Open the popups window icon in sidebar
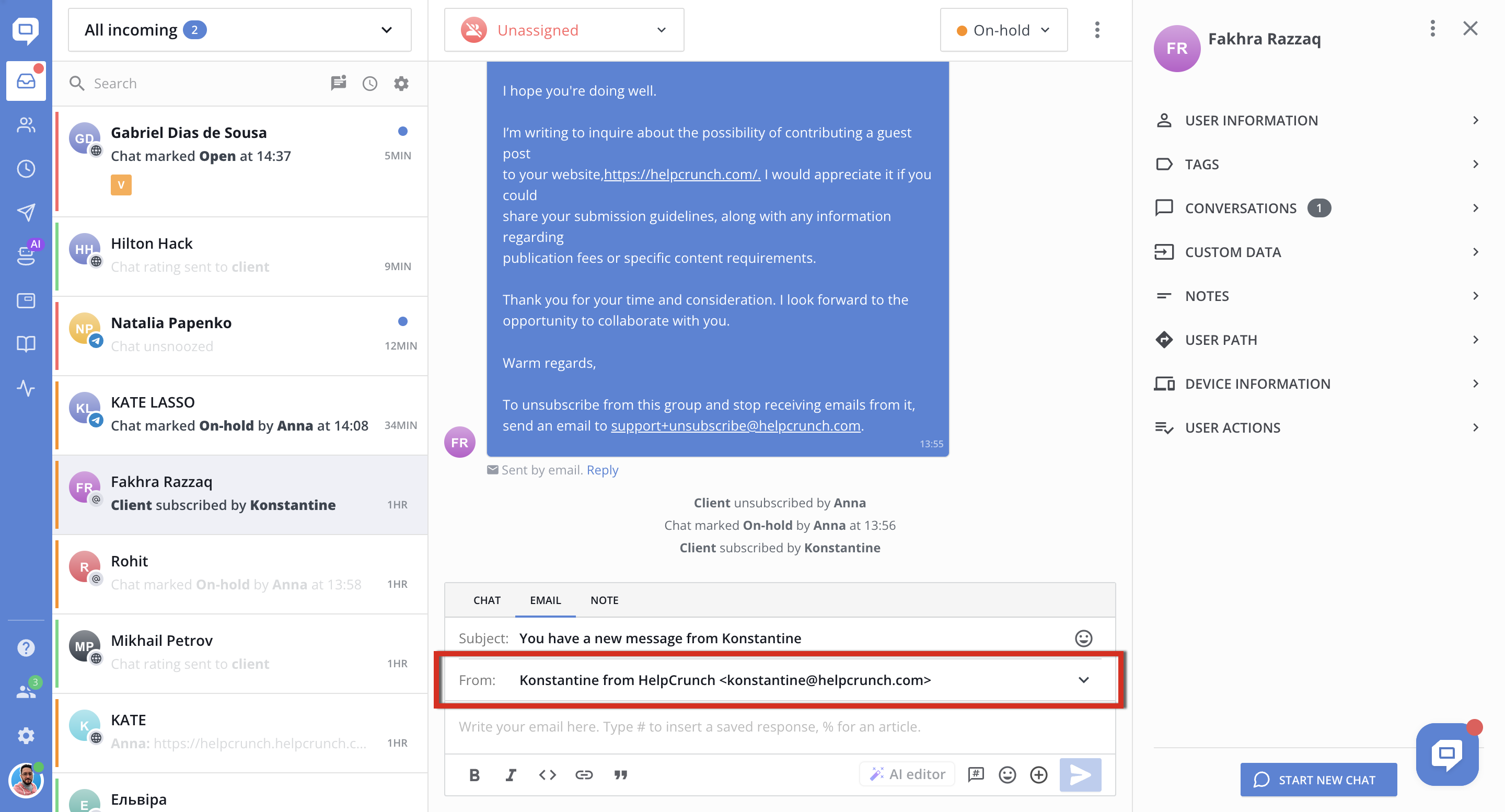 (26, 300)
